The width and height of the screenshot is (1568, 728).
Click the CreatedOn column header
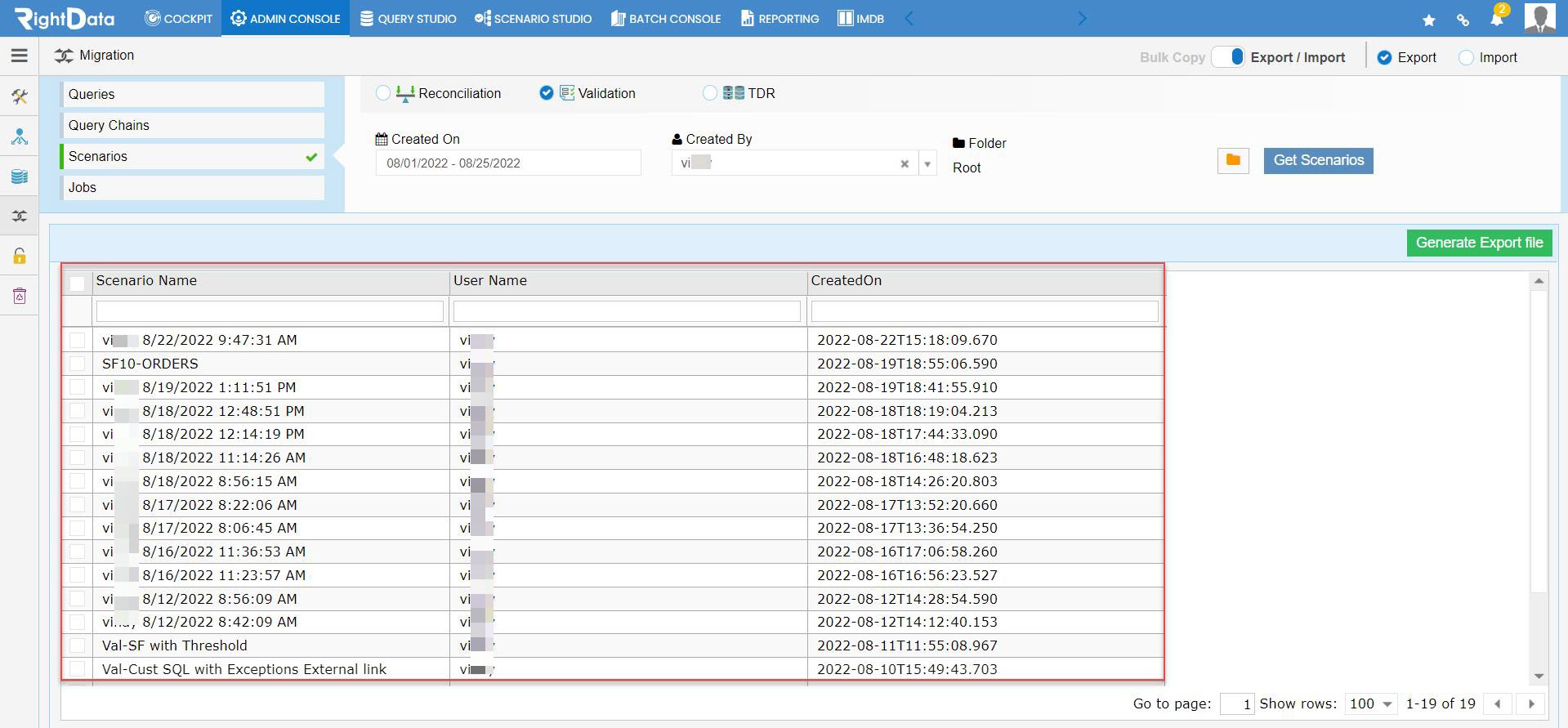point(985,281)
